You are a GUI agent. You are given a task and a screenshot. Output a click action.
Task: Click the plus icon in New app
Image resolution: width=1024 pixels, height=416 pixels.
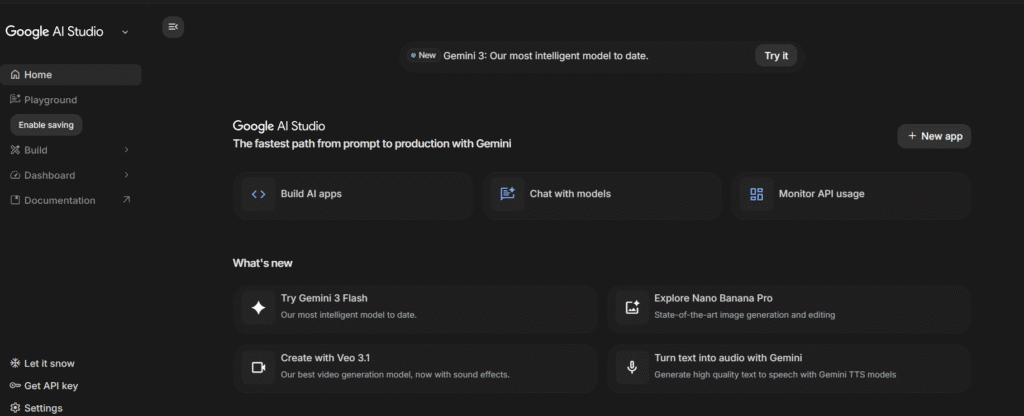[x=912, y=136]
